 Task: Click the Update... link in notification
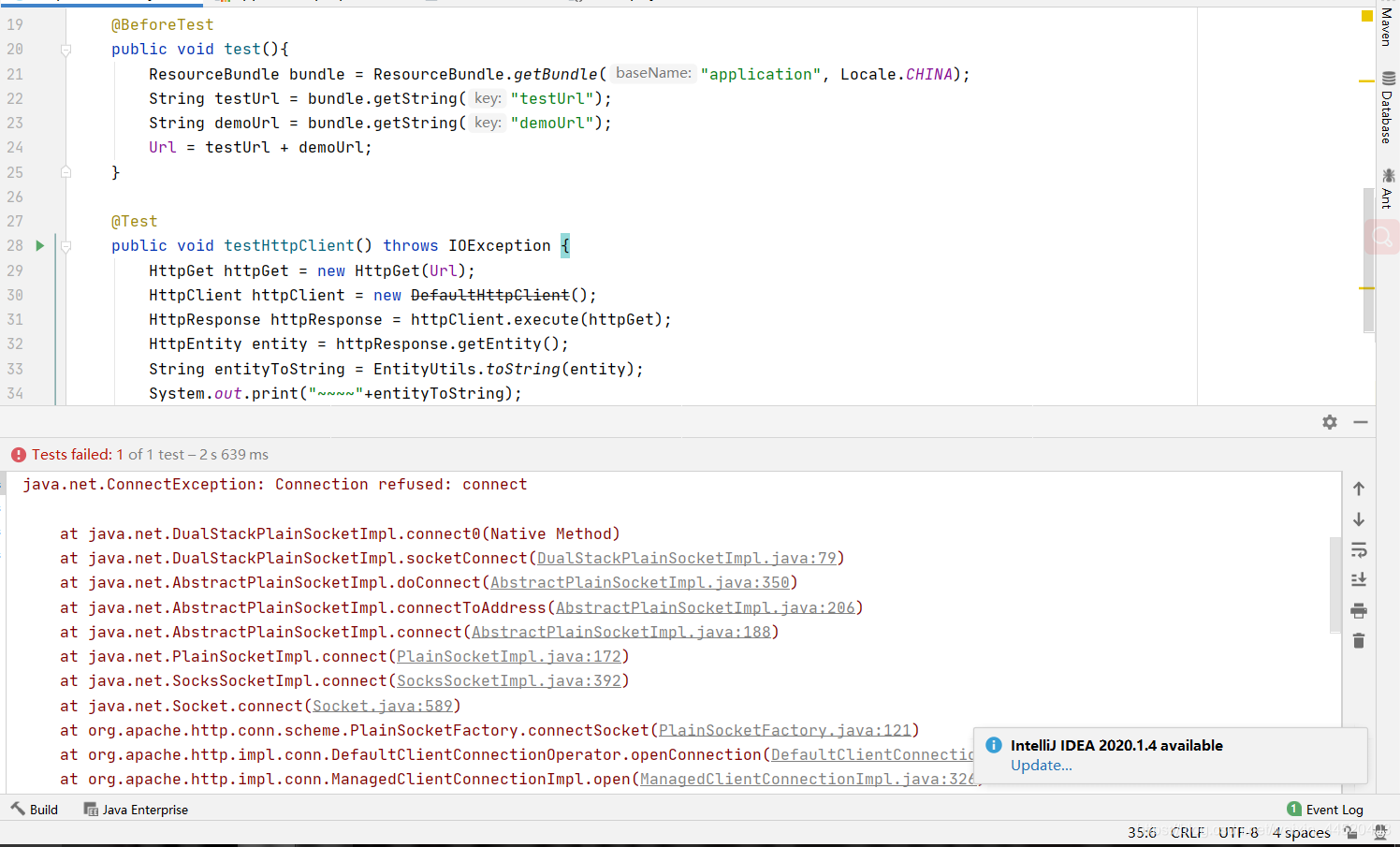click(1042, 766)
